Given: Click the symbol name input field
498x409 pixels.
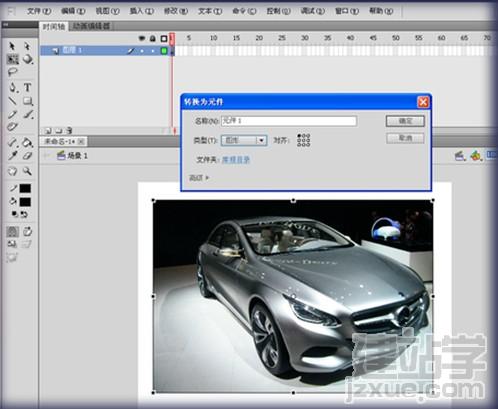Looking at the screenshot, I should click(289, 121).
